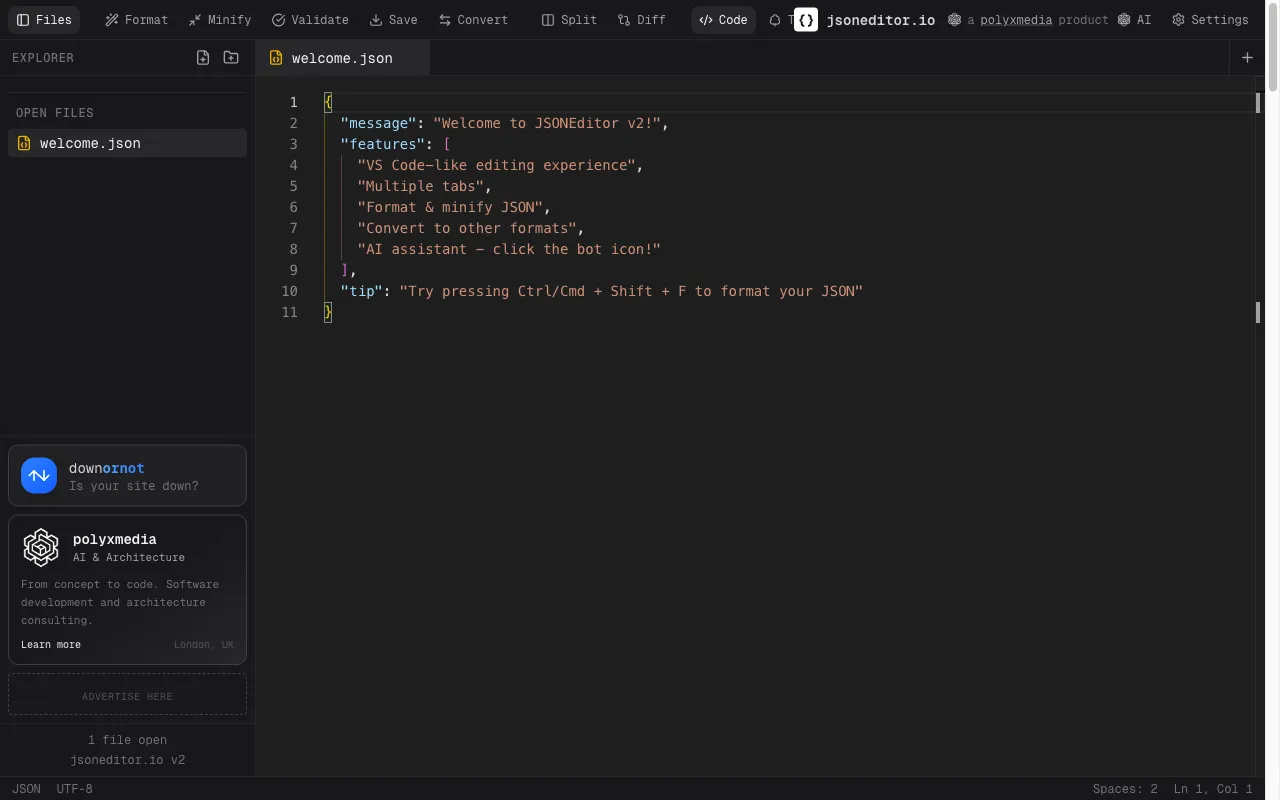Click the 'jsoneditor.io v2' footer text

coord(127,760)
